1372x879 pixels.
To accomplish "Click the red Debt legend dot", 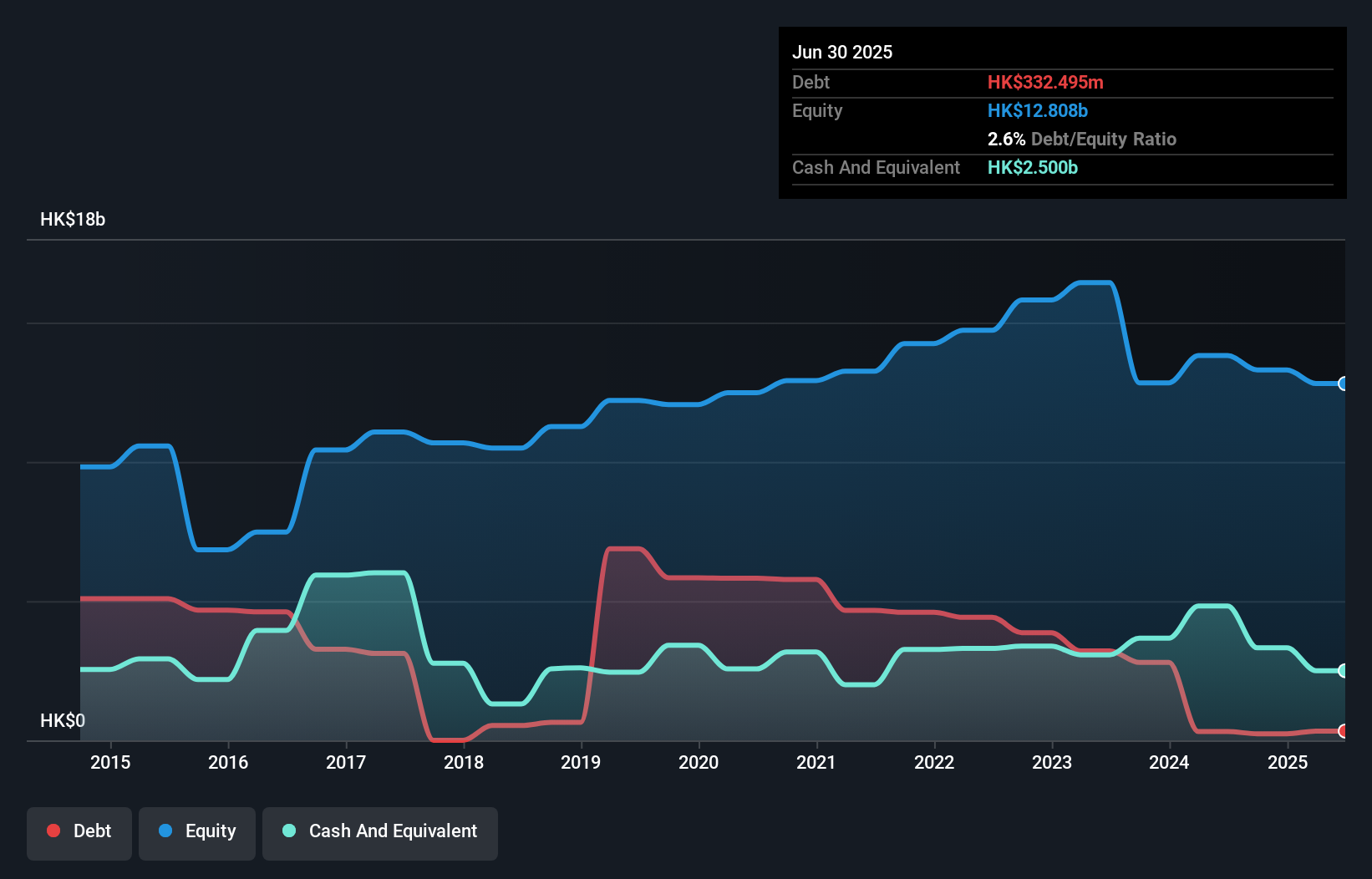I will (53, 831).
